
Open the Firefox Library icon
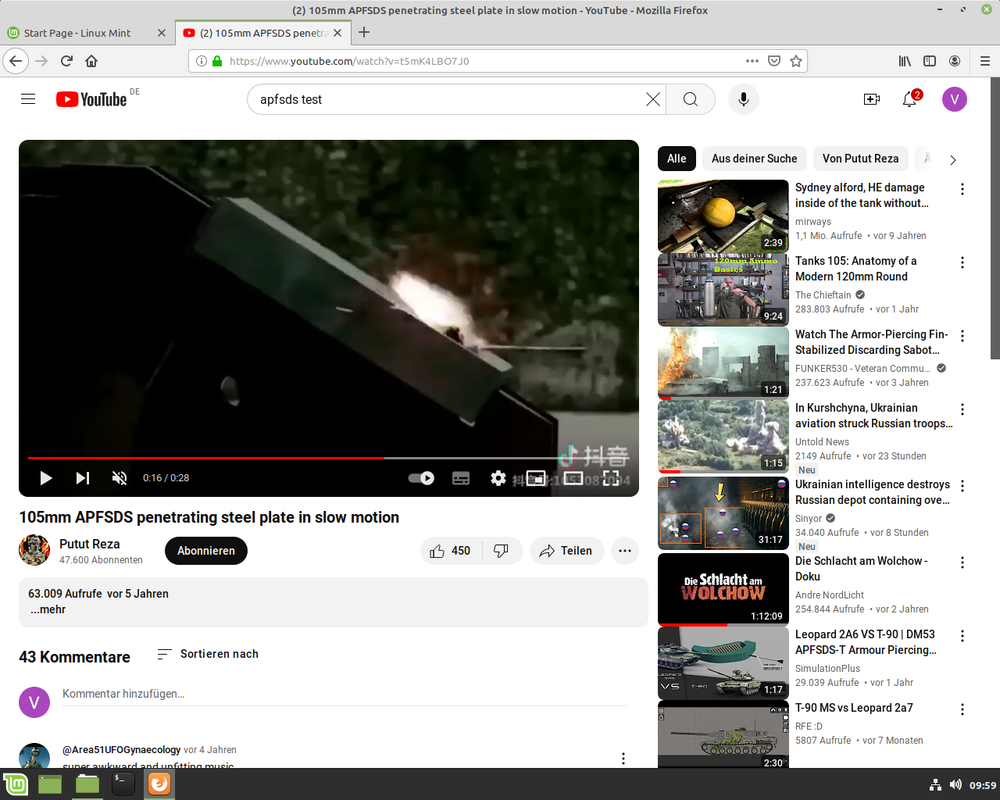(904, 61)
